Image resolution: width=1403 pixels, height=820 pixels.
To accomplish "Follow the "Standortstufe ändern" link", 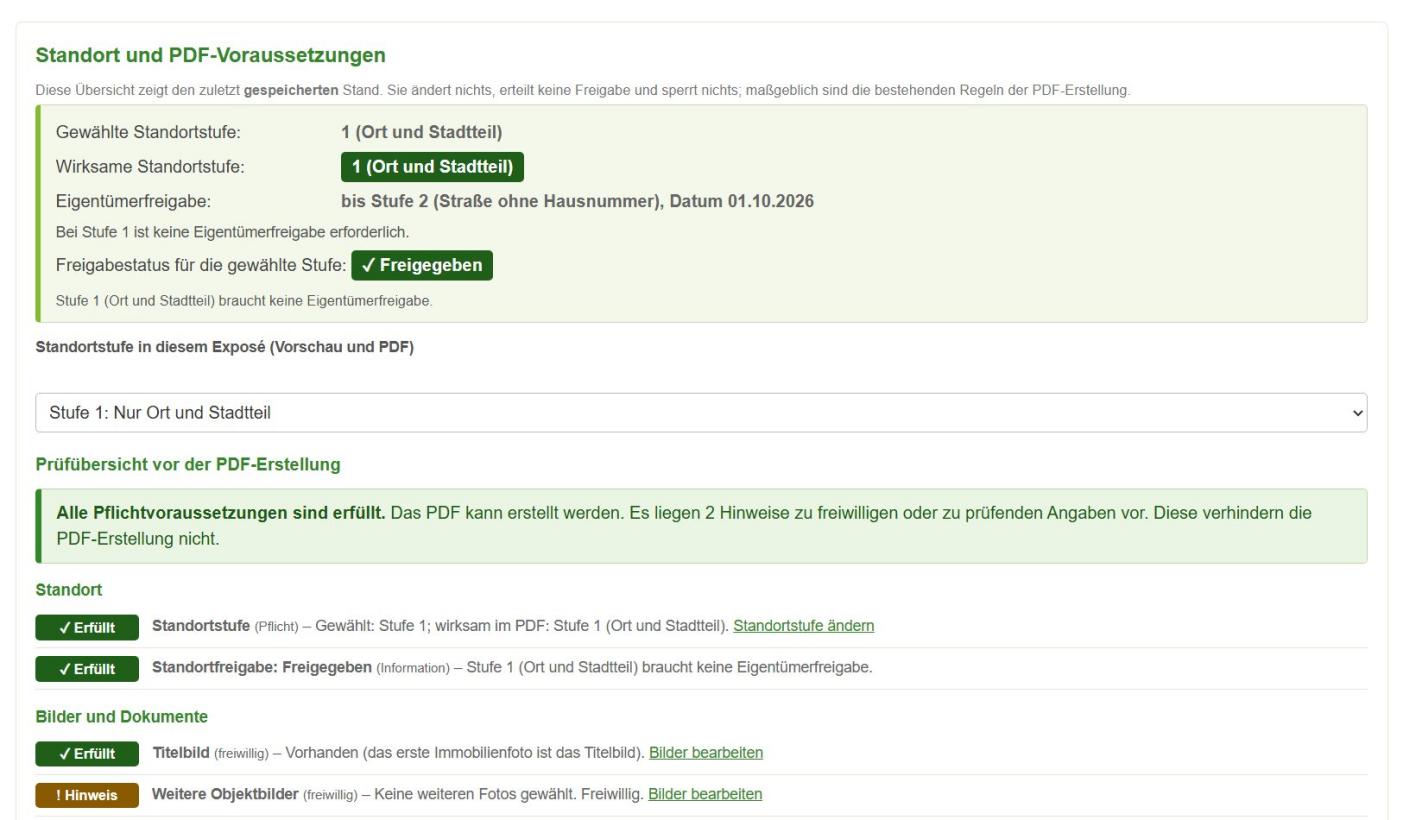I will tap(804, 626).
